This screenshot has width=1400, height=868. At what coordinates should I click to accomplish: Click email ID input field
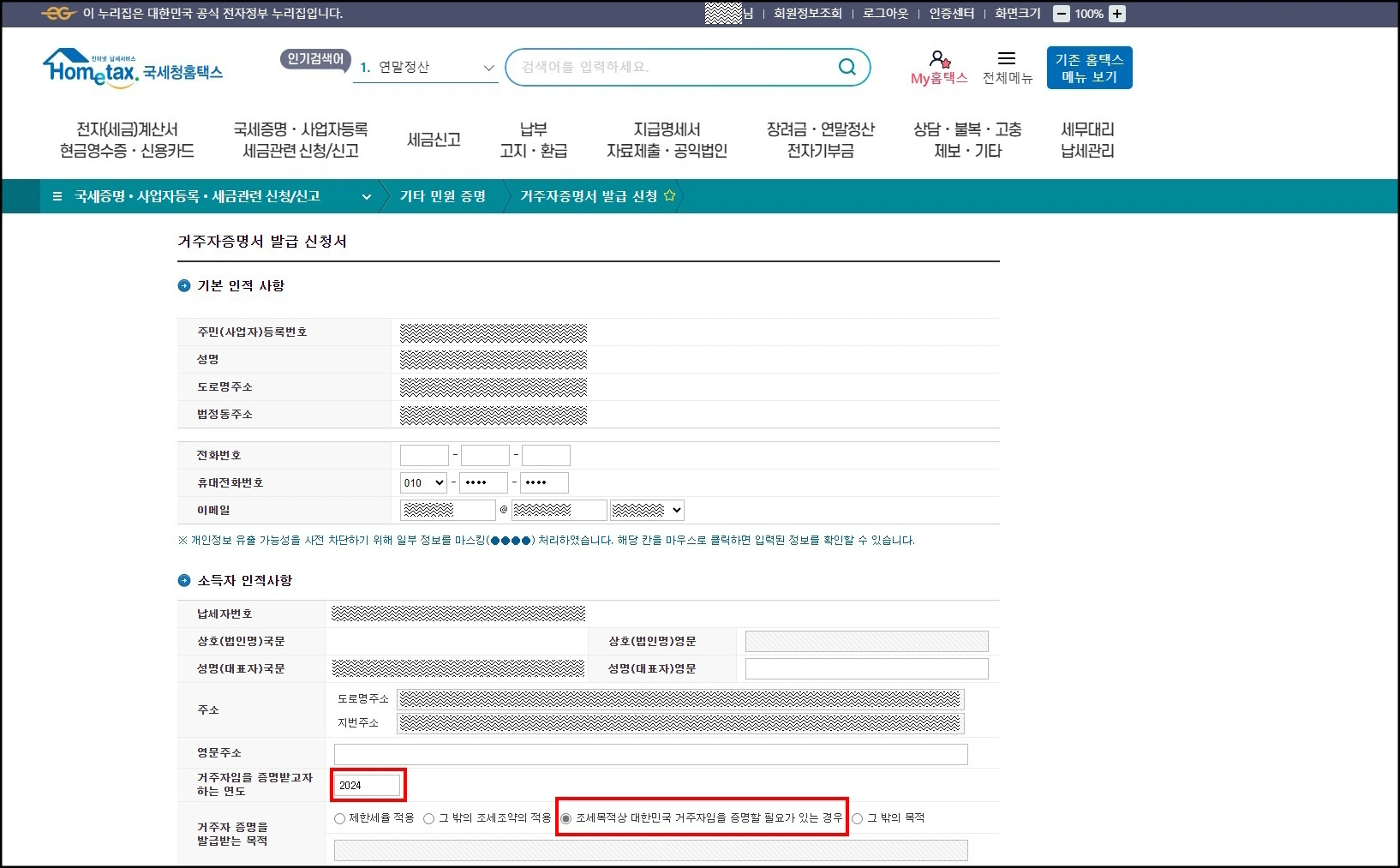click(x=448, y=510)
